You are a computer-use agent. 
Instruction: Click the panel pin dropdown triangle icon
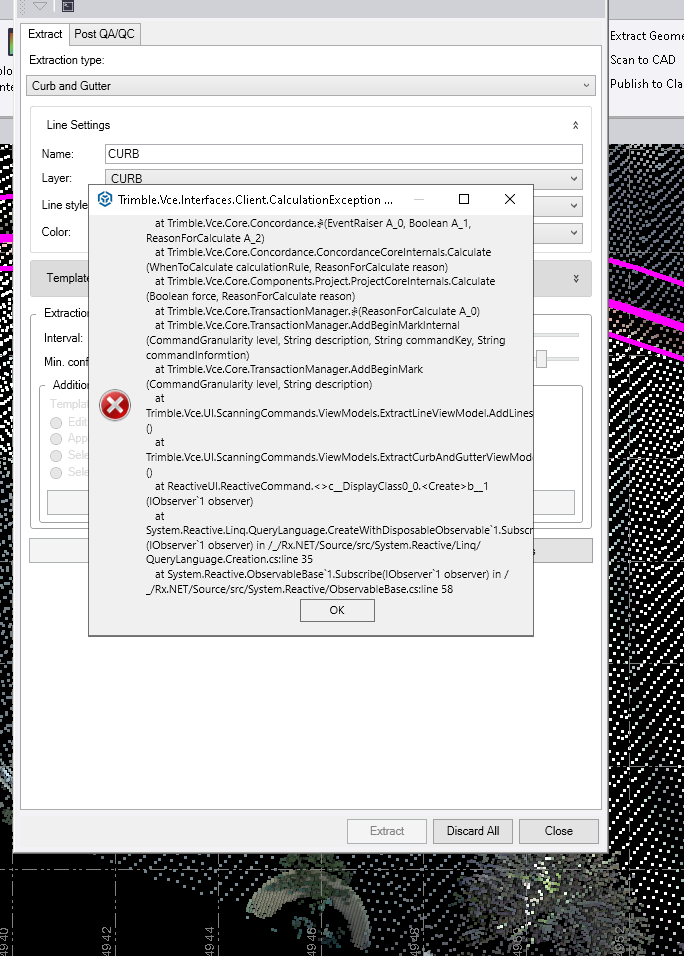tap(40, 6)
